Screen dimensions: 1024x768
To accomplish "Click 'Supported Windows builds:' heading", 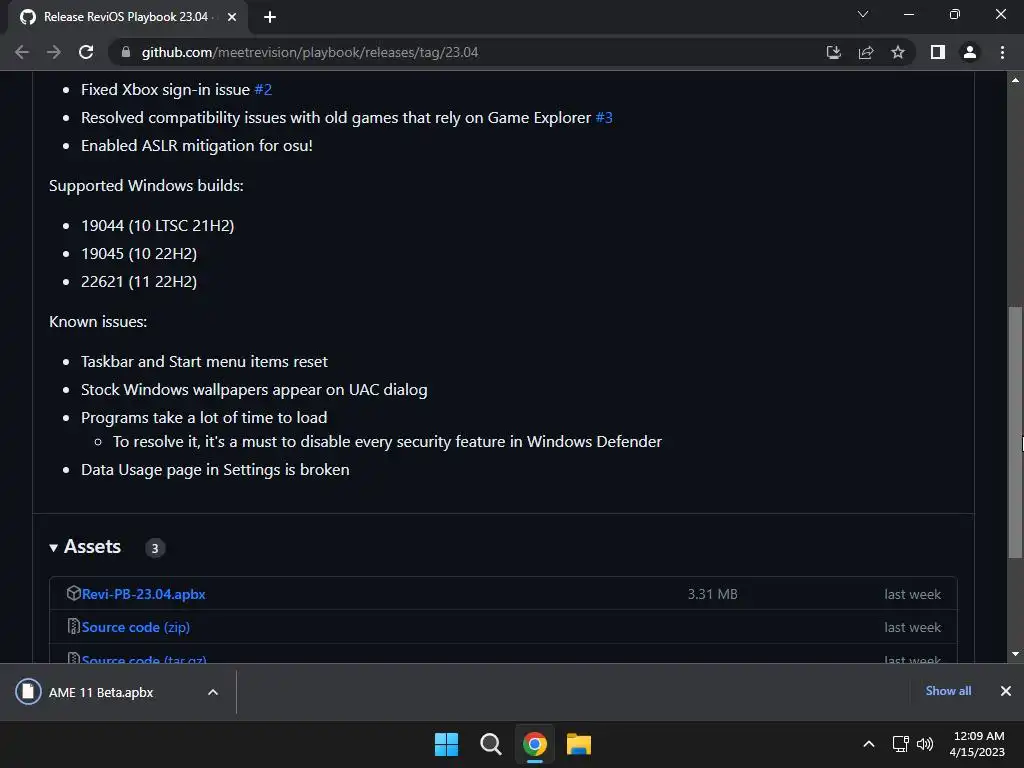I will tap(146, 185).
